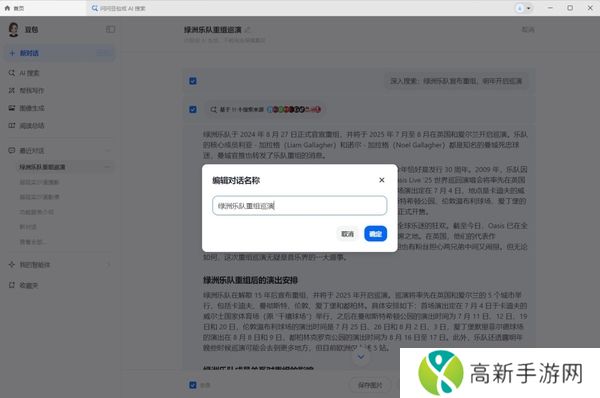Minimize the Doubao window
The width and height of the screenshot is (600, 398).
coord(550,8)
